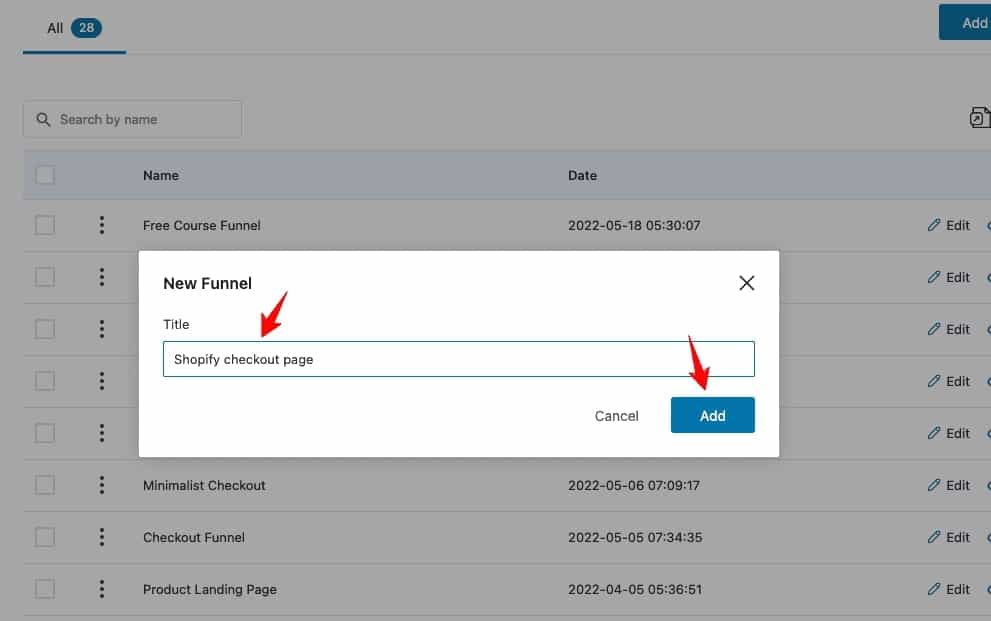Select the All tab with 28 count
Screen dimensions: 991x621
point(74,28)
